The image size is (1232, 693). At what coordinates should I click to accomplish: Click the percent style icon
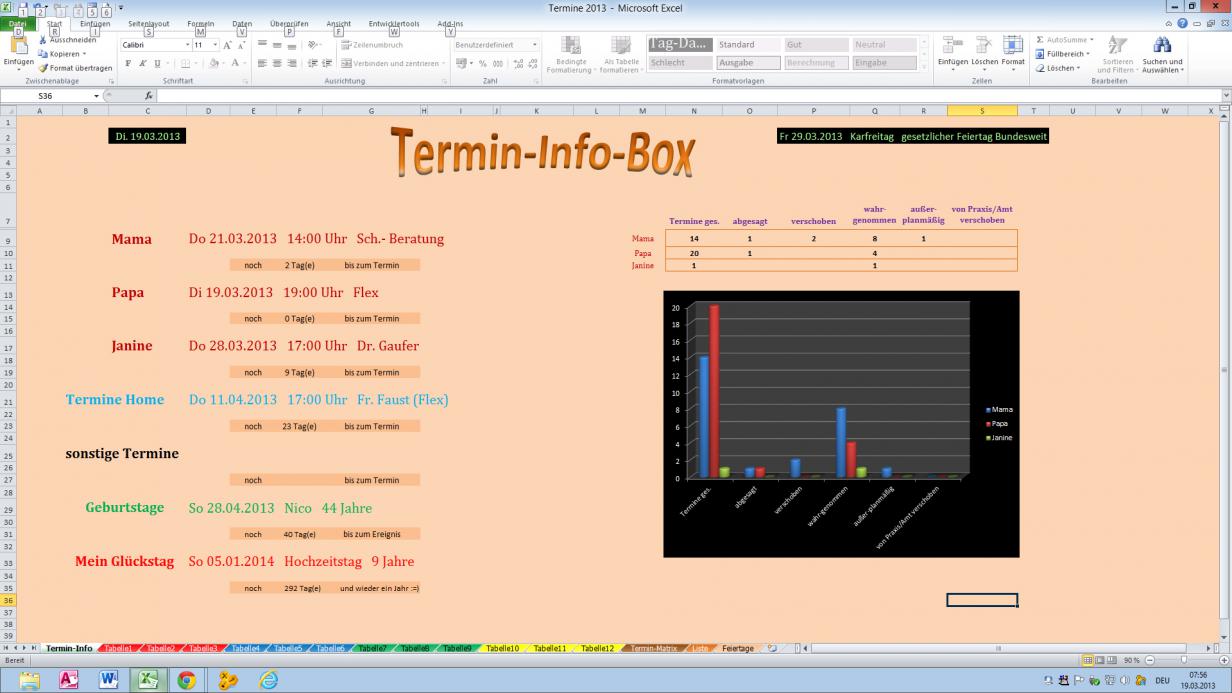(x=483, y=63)
